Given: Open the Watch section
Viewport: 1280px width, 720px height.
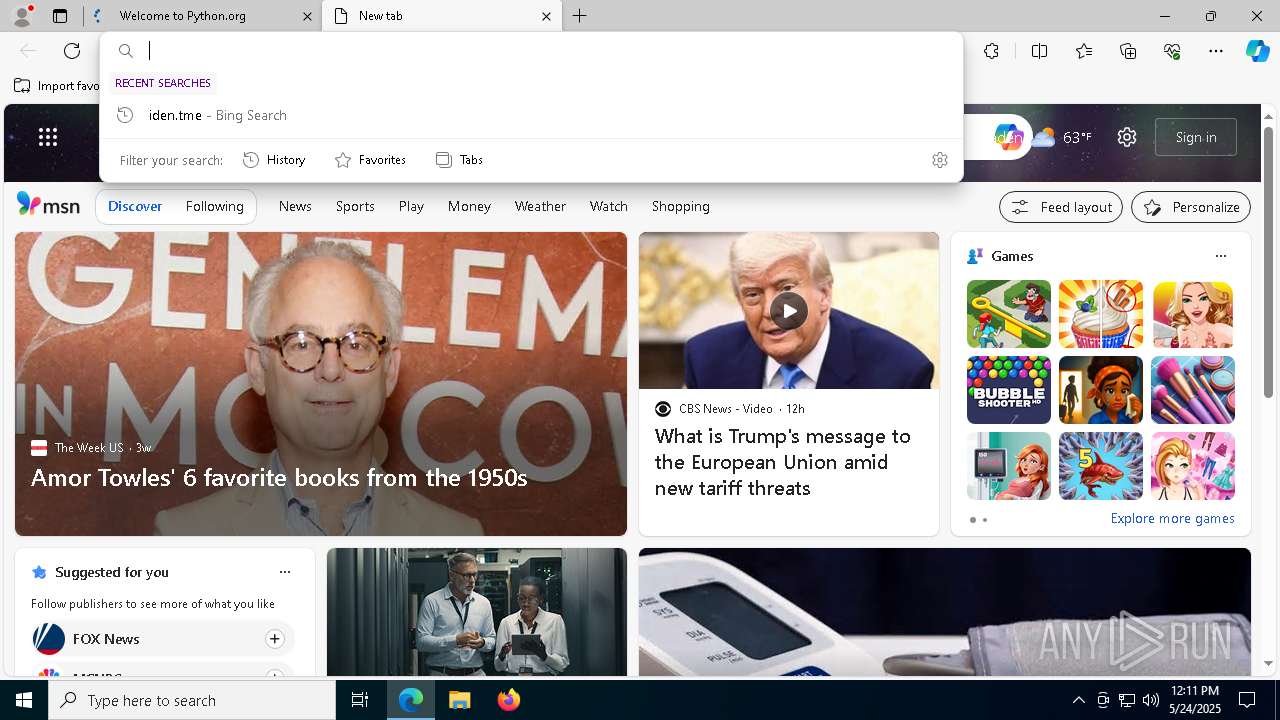Looking at the screenshot, I should coord(608,206).
